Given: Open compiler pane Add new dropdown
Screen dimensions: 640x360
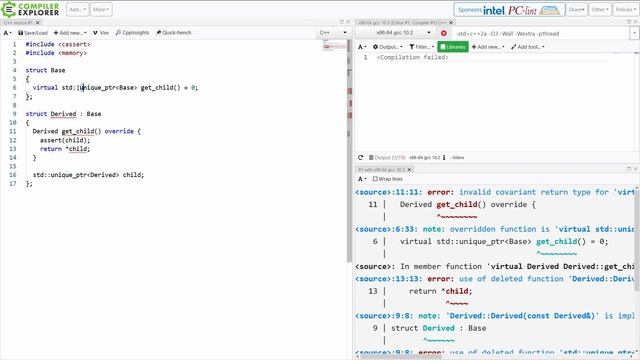Looking at the screenshot, I should pos(488,47).
